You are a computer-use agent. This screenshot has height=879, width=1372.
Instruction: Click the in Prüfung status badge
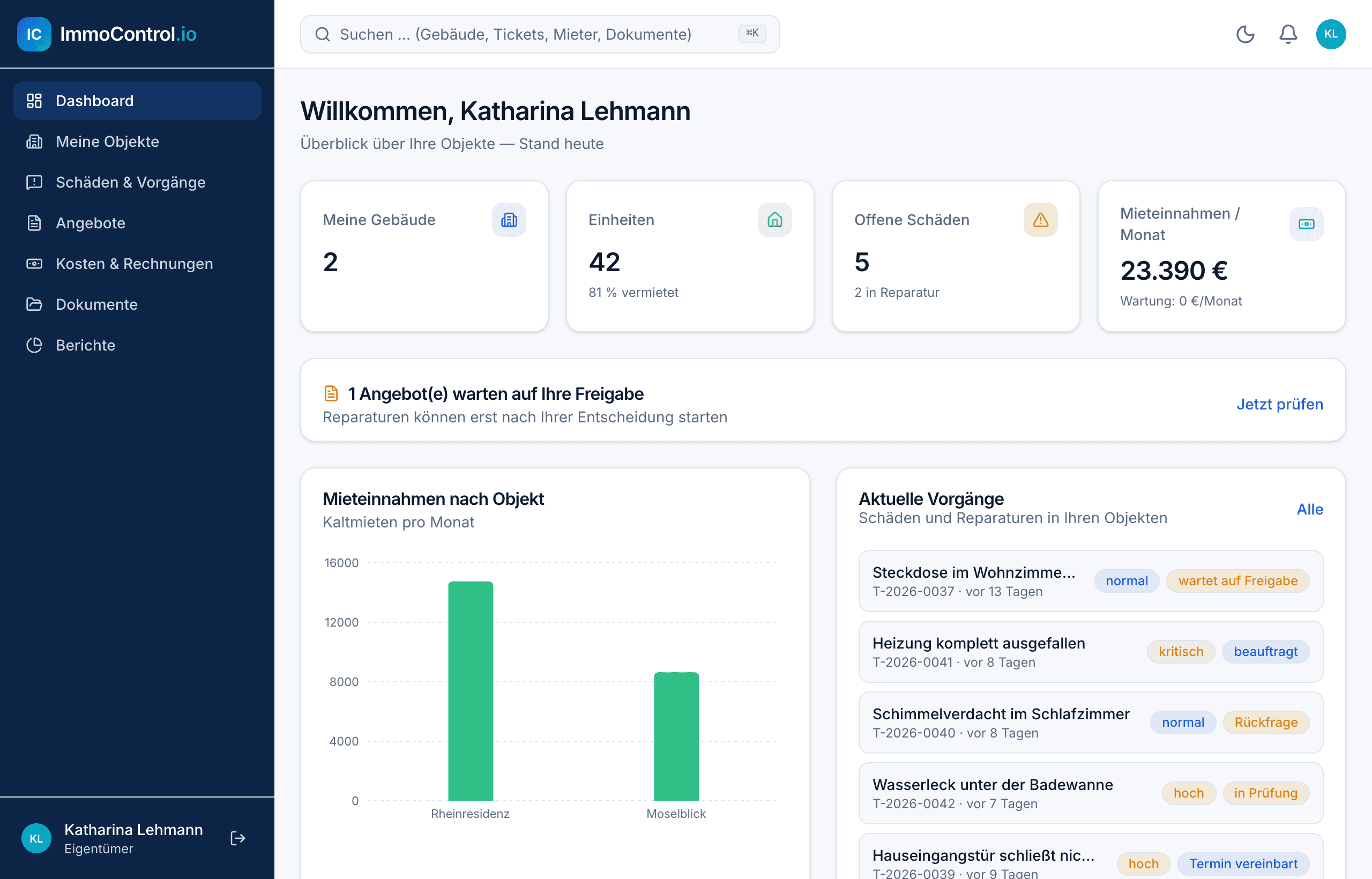point(1265,793)
